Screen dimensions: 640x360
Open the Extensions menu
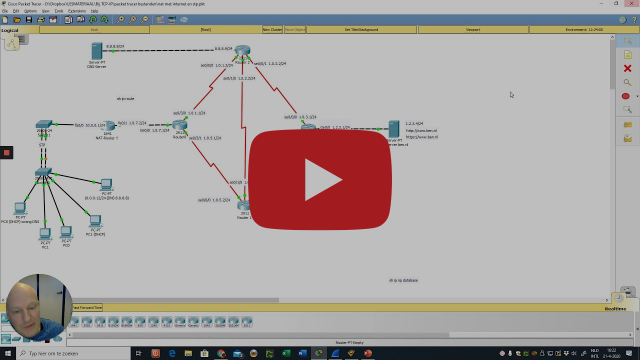tap(77, 11)
